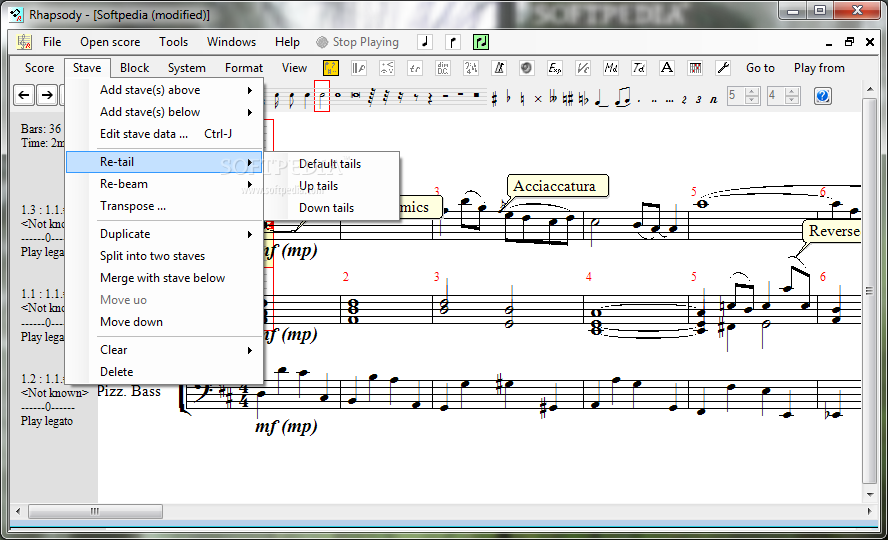Open Edit stave data dialog entry
Viewport: 888px width, 540px height.
click(x=164, y=134)
